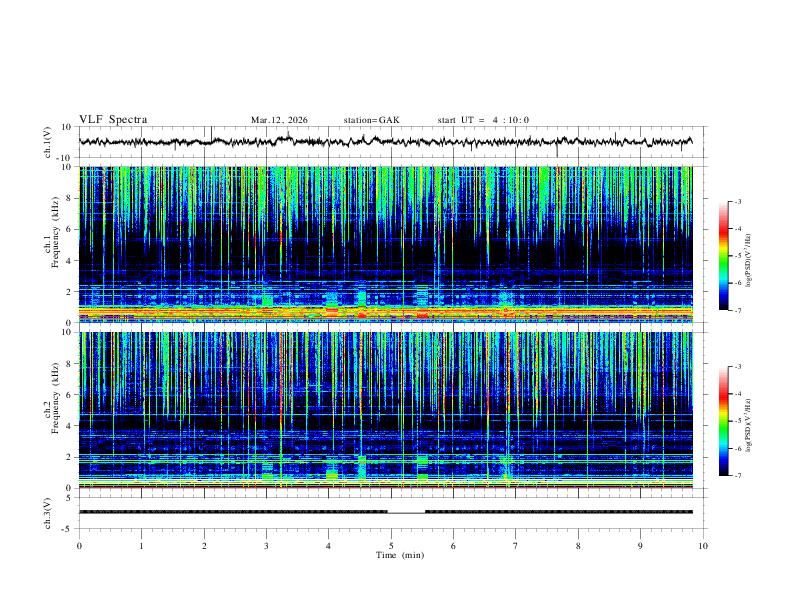Click the ch.2 spectrogram color scale bar
Screen dimensions: 792x612
pyautogui.click(x=723, y=421)
